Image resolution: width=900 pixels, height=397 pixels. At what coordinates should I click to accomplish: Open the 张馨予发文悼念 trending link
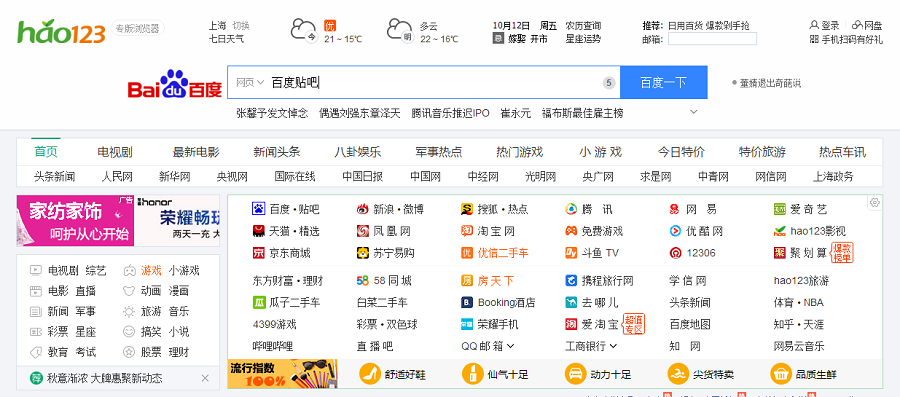pyautogui.click(x=272, y=113)
